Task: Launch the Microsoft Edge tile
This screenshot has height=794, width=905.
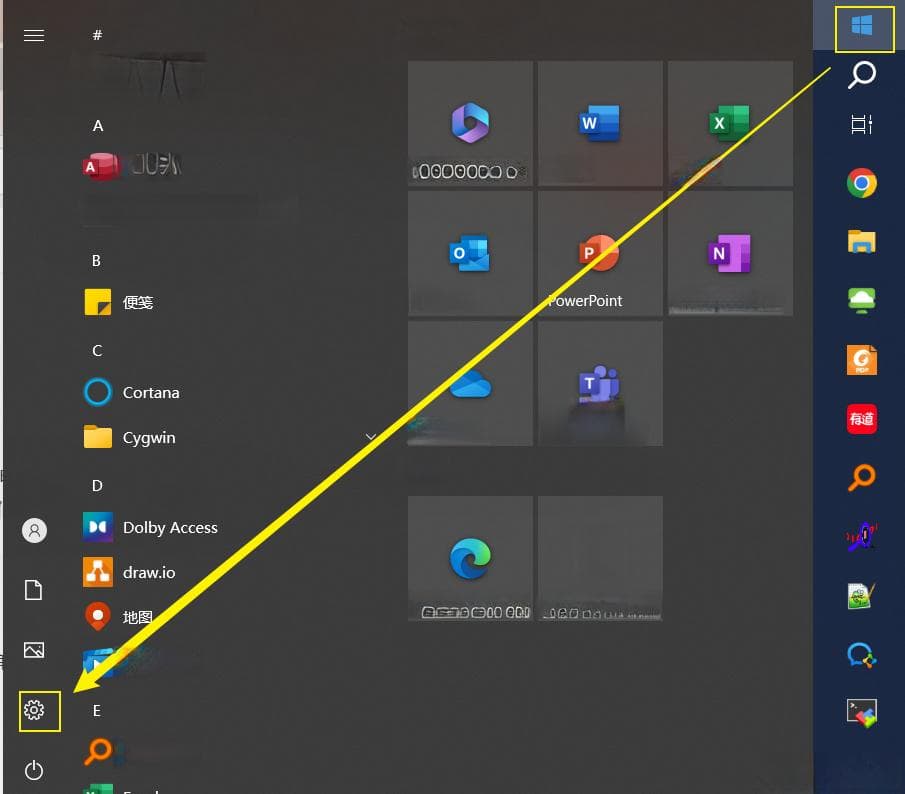Action: coord(470,558)
